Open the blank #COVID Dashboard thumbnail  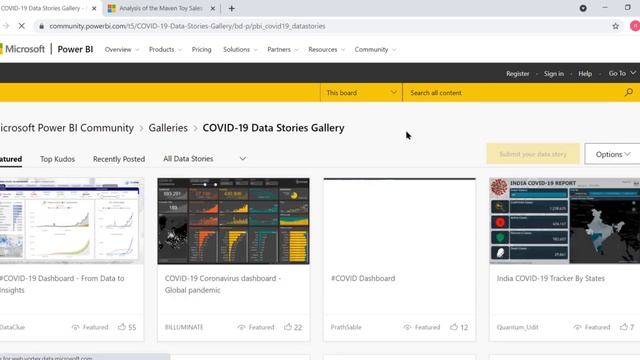(400, 221)
